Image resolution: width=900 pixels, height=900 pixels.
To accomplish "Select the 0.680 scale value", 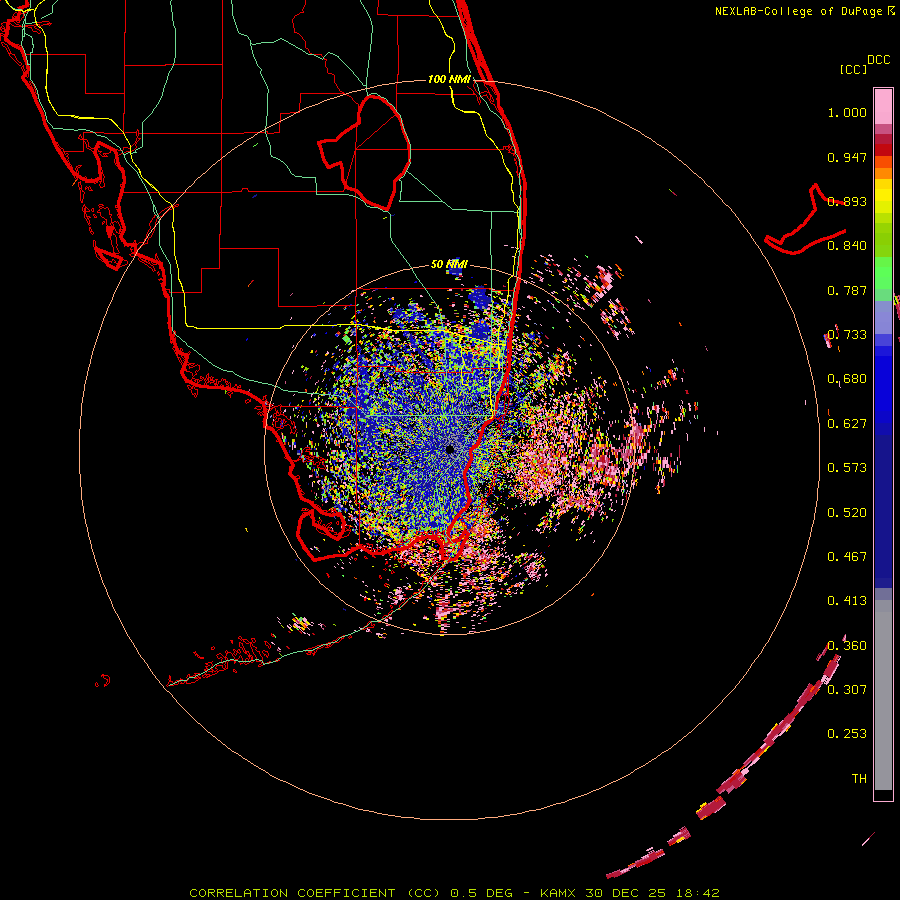I will [x=847, y=379].
